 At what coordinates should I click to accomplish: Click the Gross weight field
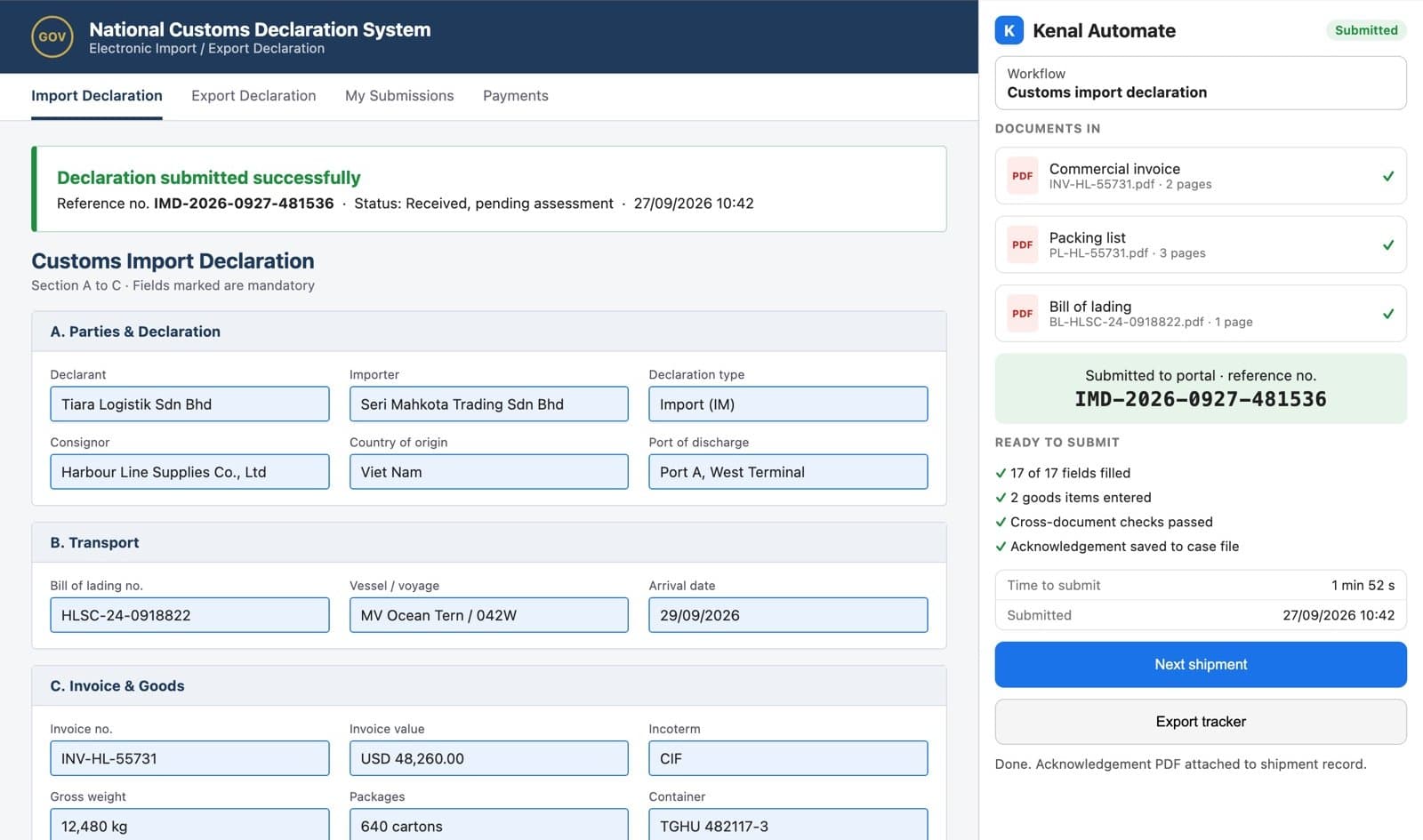(189, 825)
